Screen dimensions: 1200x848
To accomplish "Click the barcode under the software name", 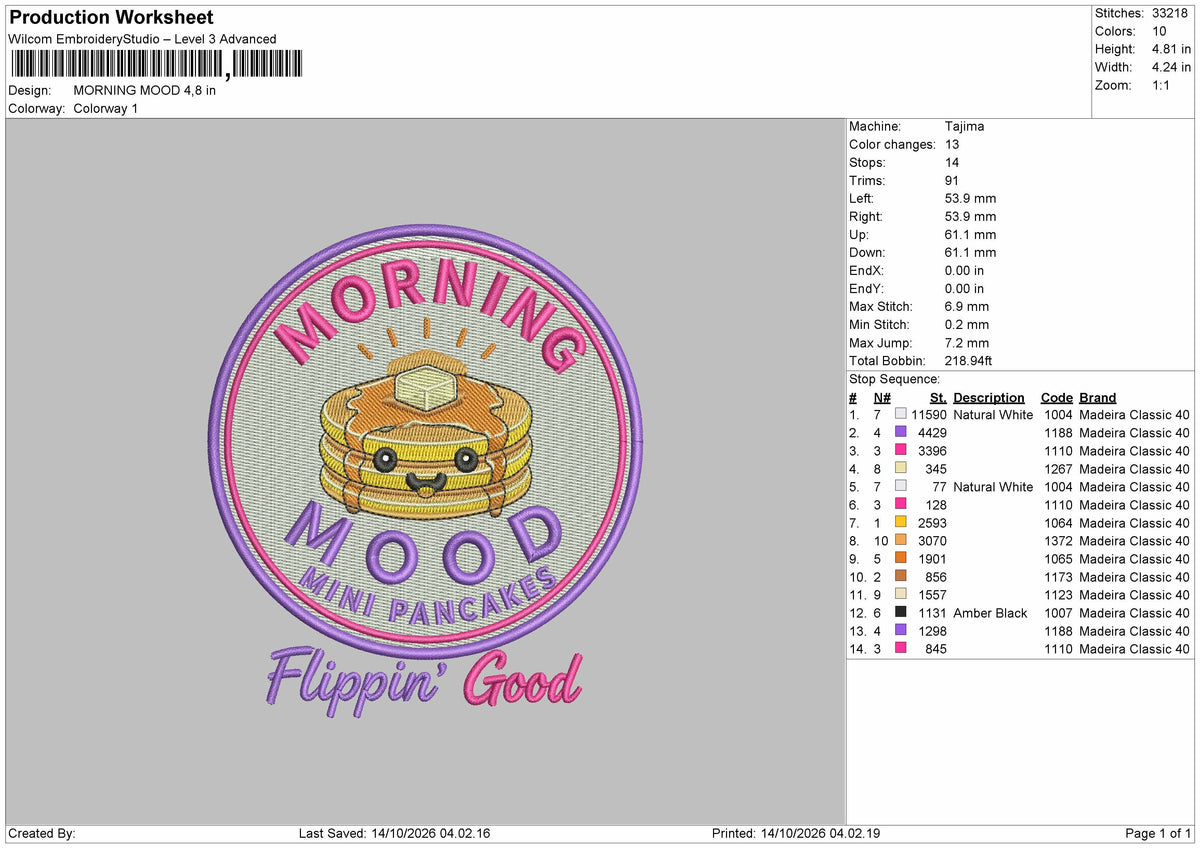I will (155, 64).
